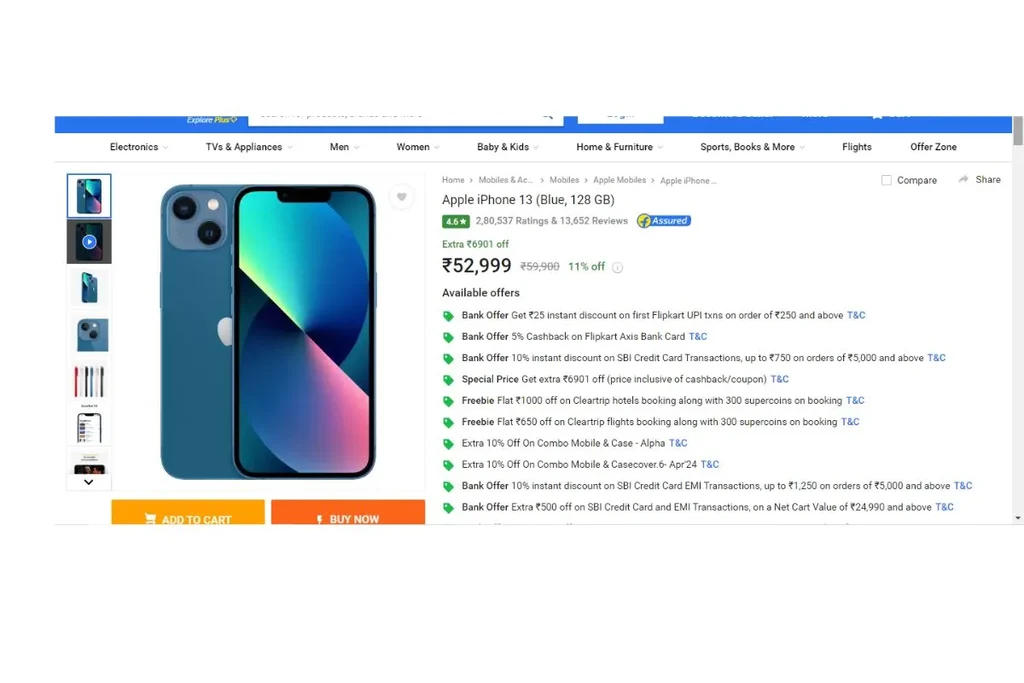Click the Flipkart Assured badge

(x=664, y=221)
